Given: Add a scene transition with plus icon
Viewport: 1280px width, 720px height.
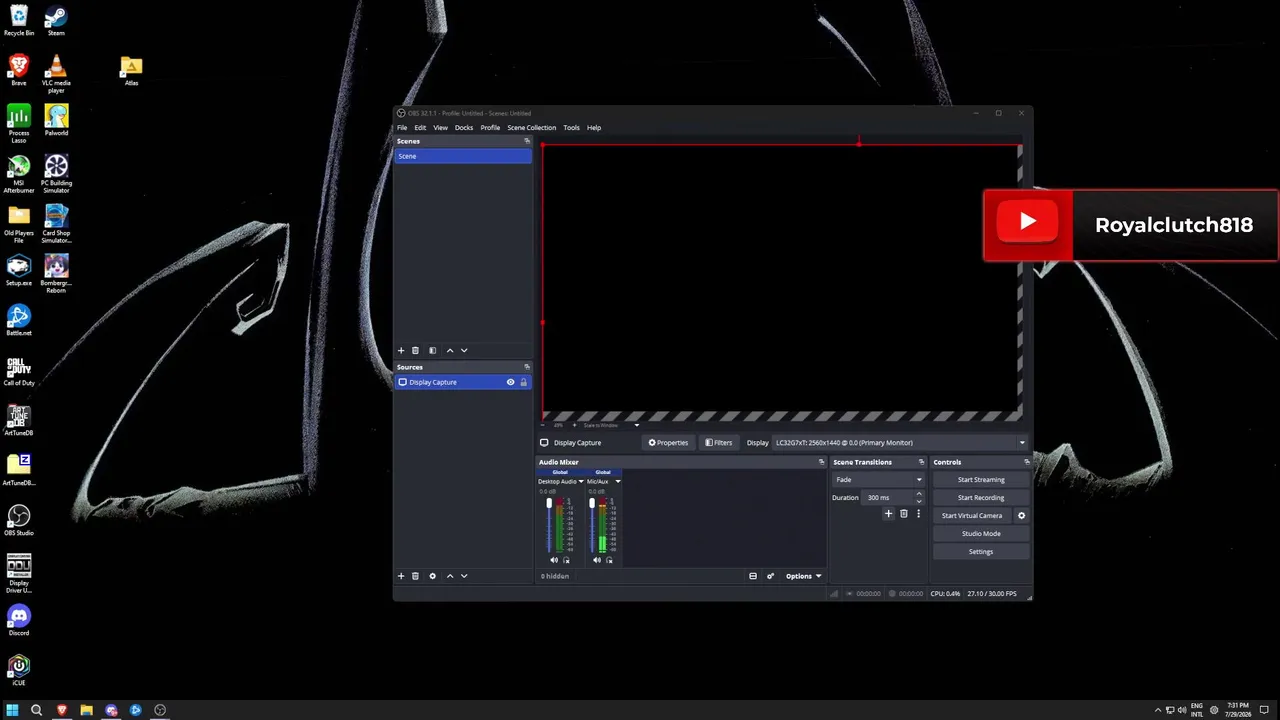Looking at the screenshot, I should tap(888, 514).
